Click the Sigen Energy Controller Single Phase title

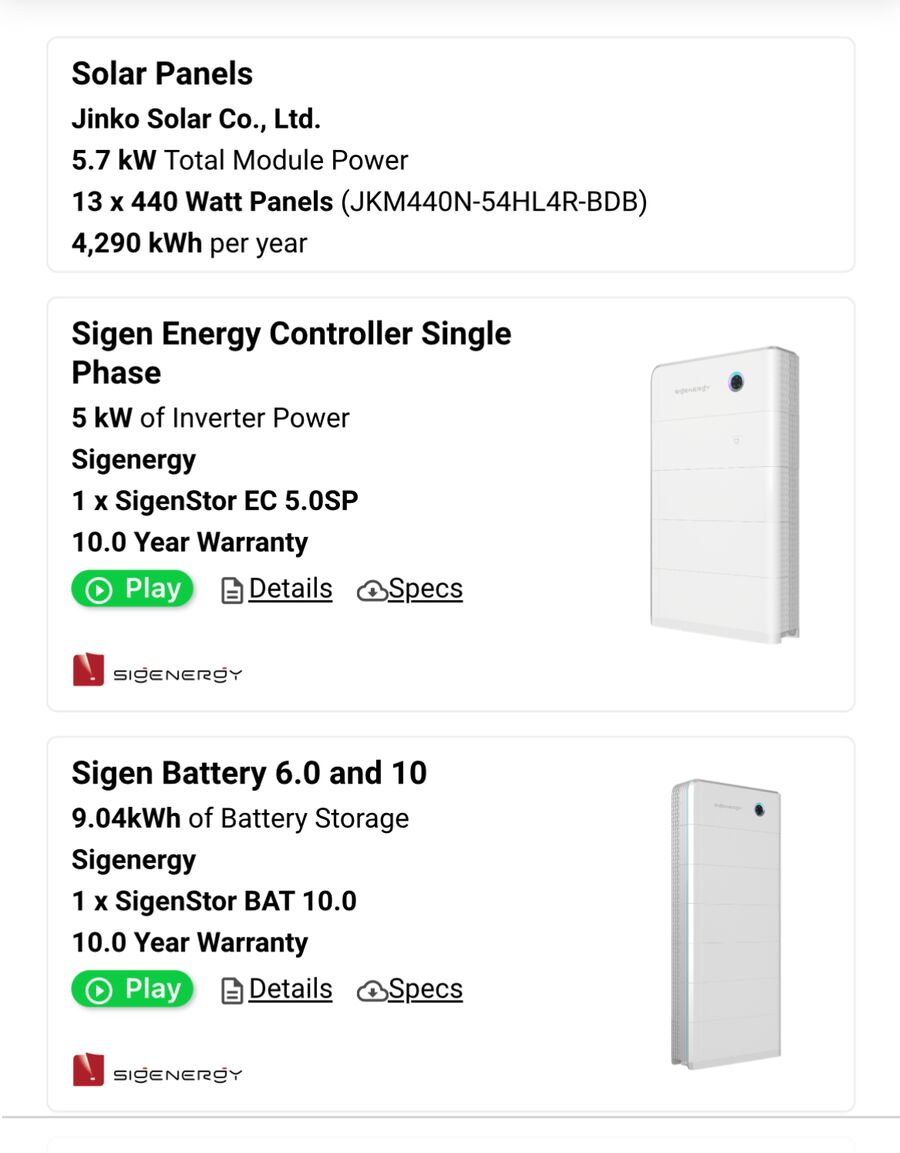coord(291,352)
